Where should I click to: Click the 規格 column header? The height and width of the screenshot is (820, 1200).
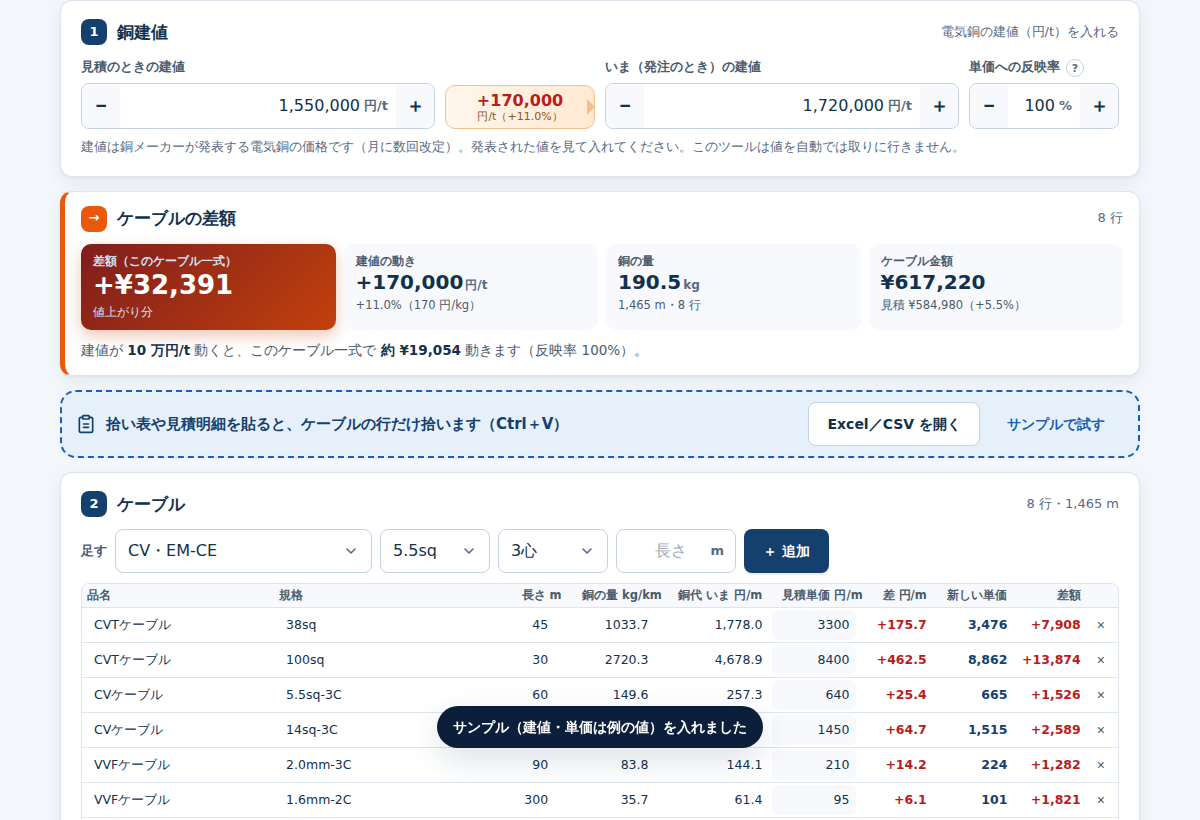(x=291, y=595)
